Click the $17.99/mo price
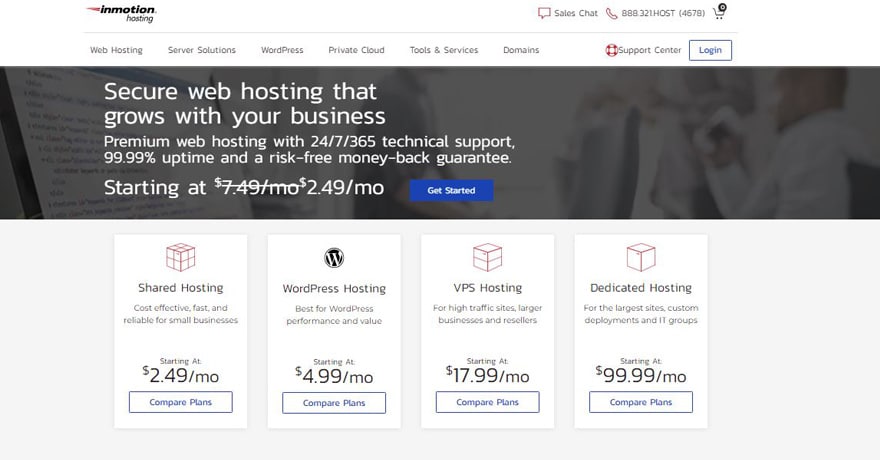Screen dimensions: 880x460 (487, 375)
